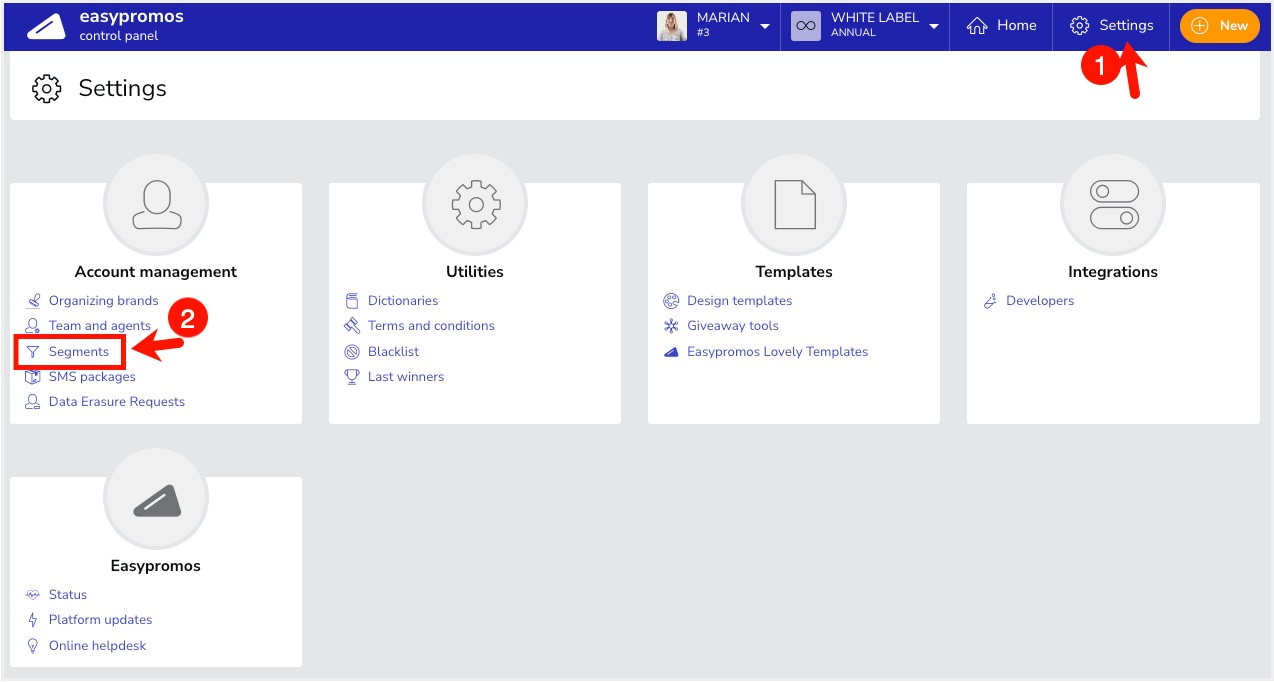Click the Settings page header gear icon
Viewport: 1274px width, 682px height.
point(46,88)
